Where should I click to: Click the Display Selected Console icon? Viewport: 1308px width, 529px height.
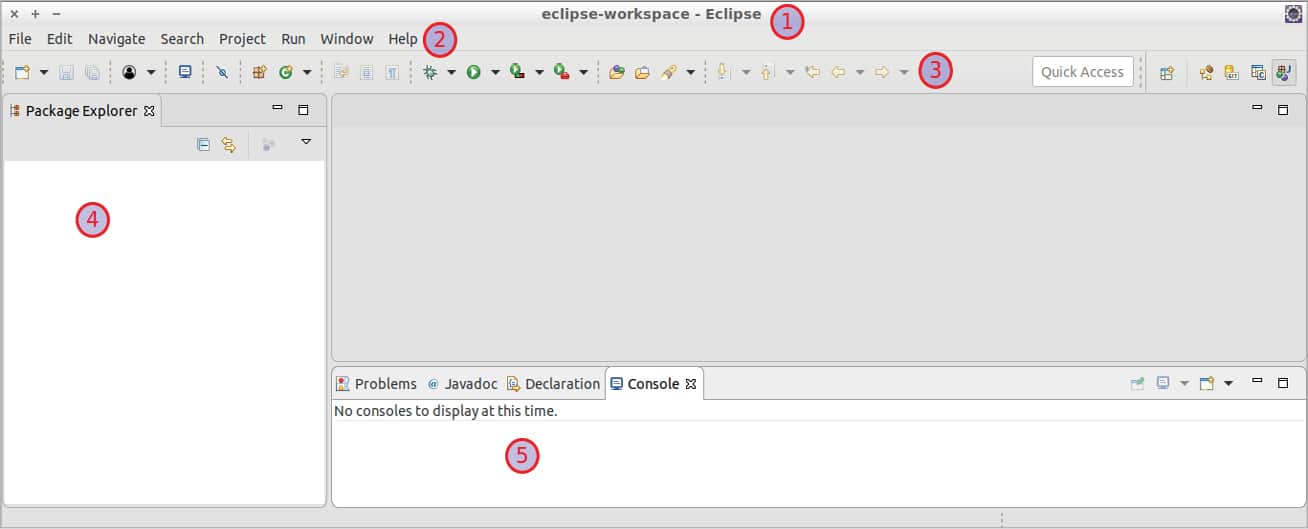pos(1163,383)
